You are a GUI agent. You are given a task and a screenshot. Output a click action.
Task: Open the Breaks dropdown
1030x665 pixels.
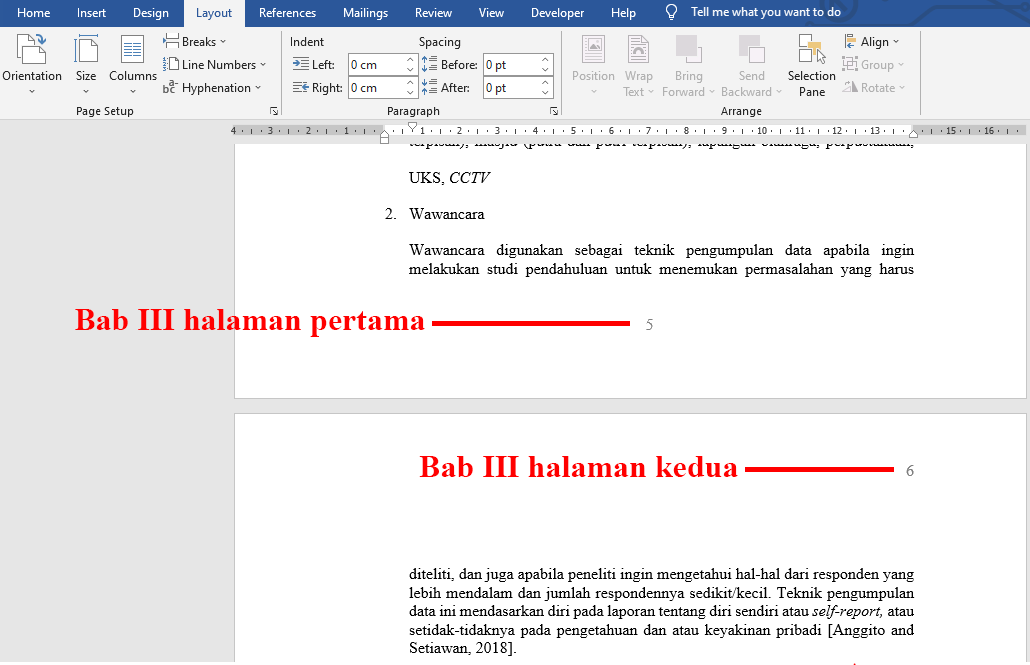[x=194, y=41]
